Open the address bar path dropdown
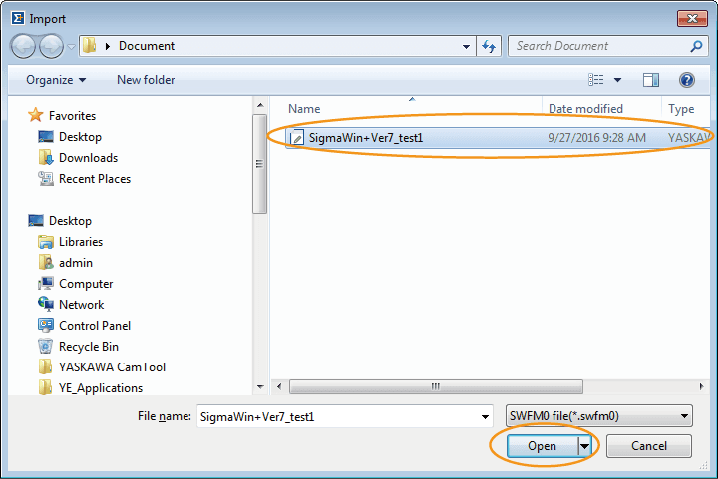 click(467, 46)
